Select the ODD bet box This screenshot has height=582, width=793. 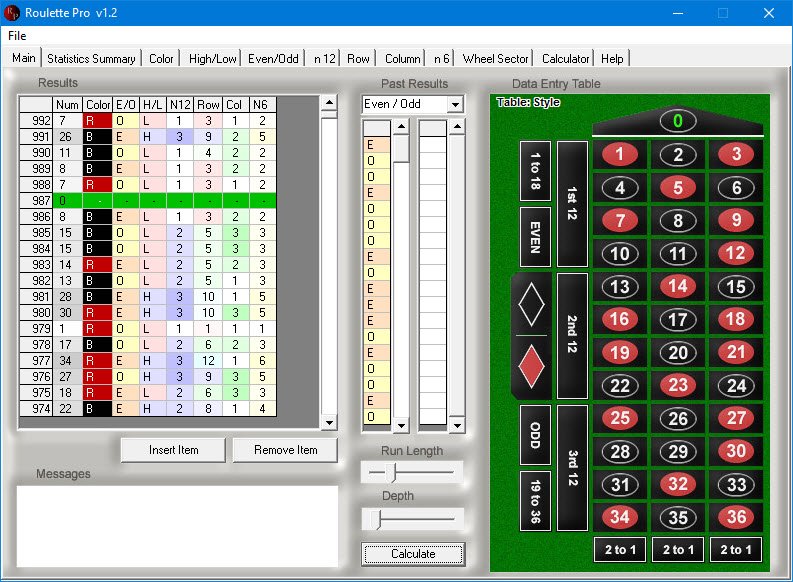coord(535,435)
